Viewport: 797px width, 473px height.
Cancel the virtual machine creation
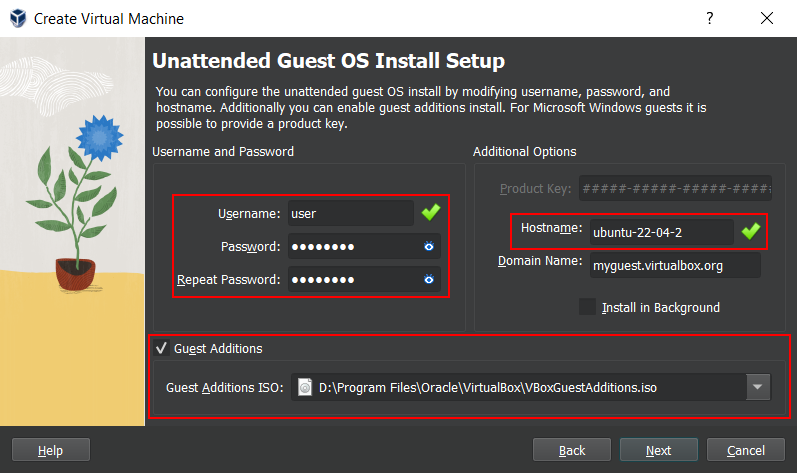click(746, 450)
